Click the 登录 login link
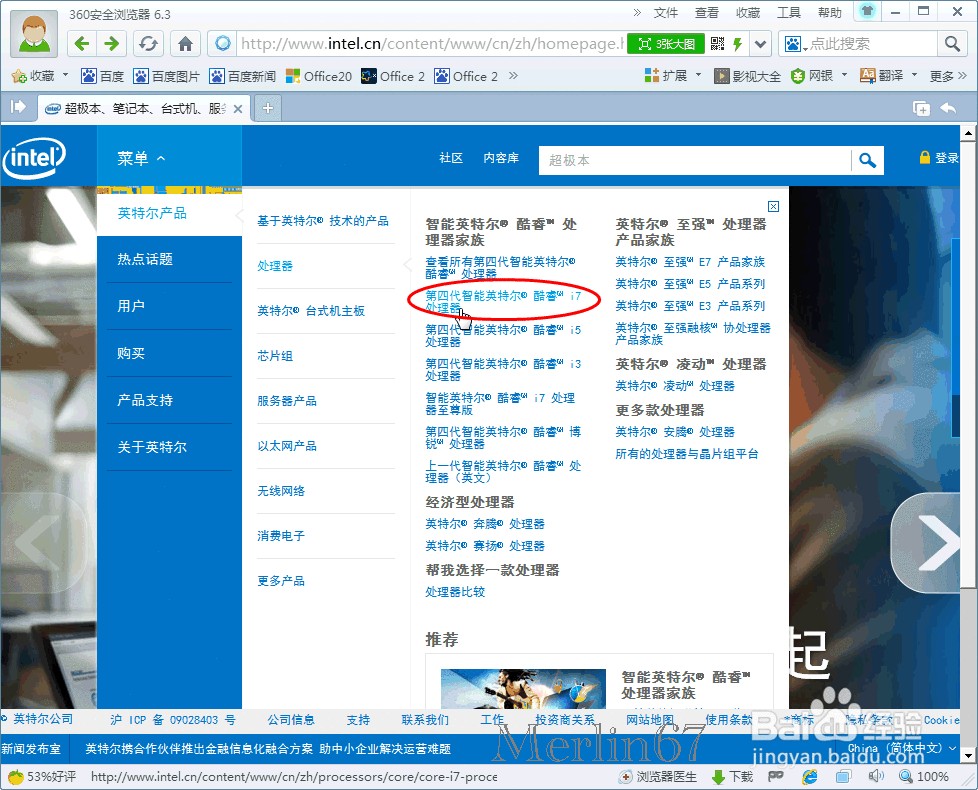Screen dimensions: 978x790 [939, 158]
